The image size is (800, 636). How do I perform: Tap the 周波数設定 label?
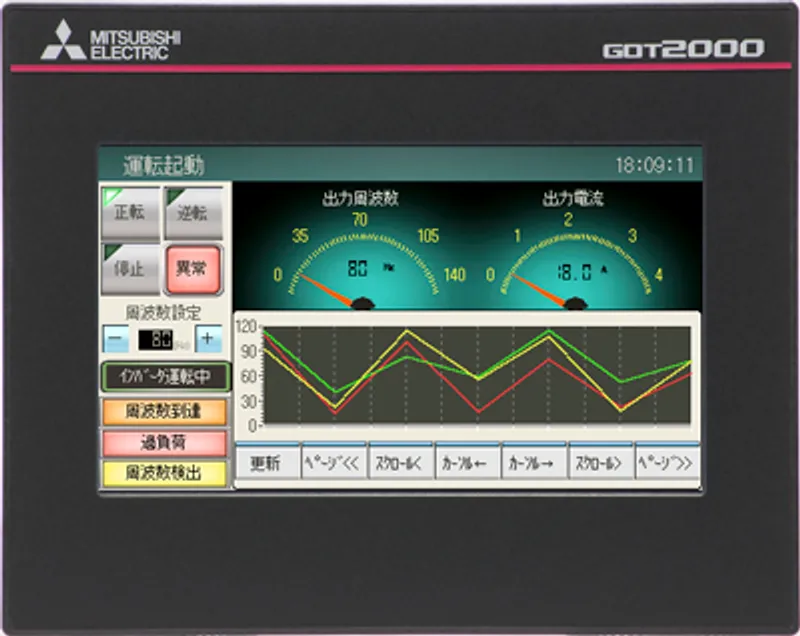[x=163, y=312]
